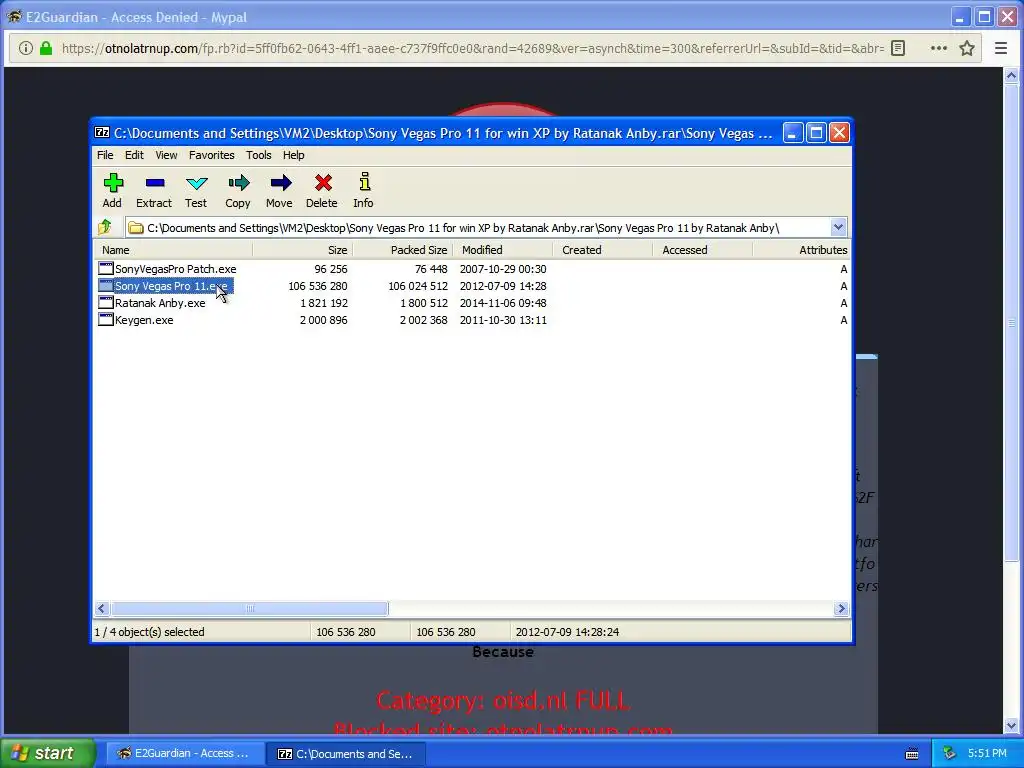Image resolution: width=1024 pixels, height=768 pixels.
Task: Open the Help menu
Action: pos(293,155)
